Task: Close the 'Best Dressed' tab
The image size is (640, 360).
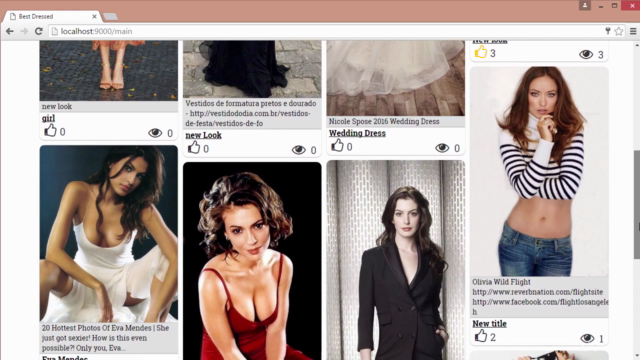Action: coord(94,16)
